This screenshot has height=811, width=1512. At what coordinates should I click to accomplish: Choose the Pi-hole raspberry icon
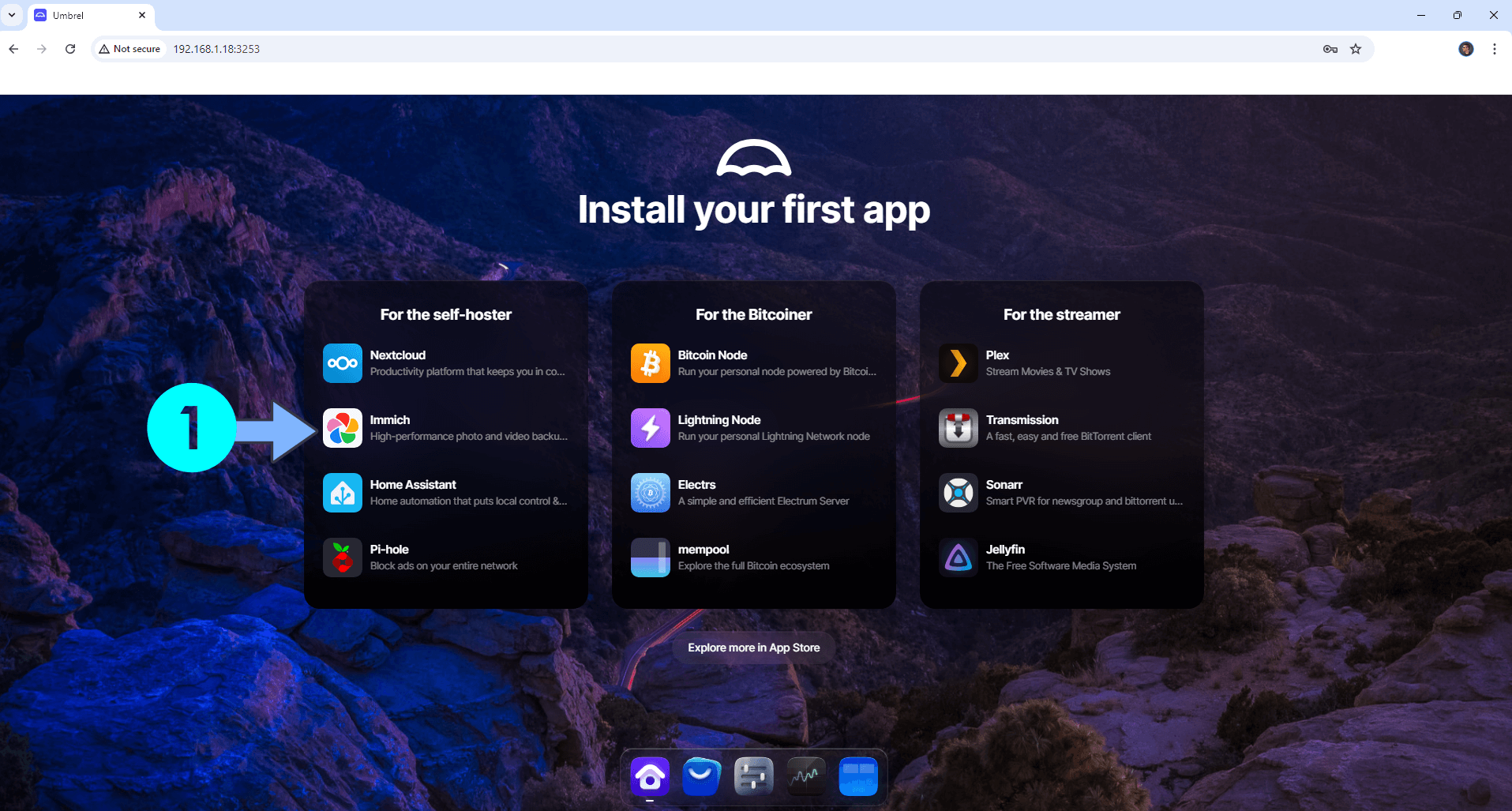[343, 558]
